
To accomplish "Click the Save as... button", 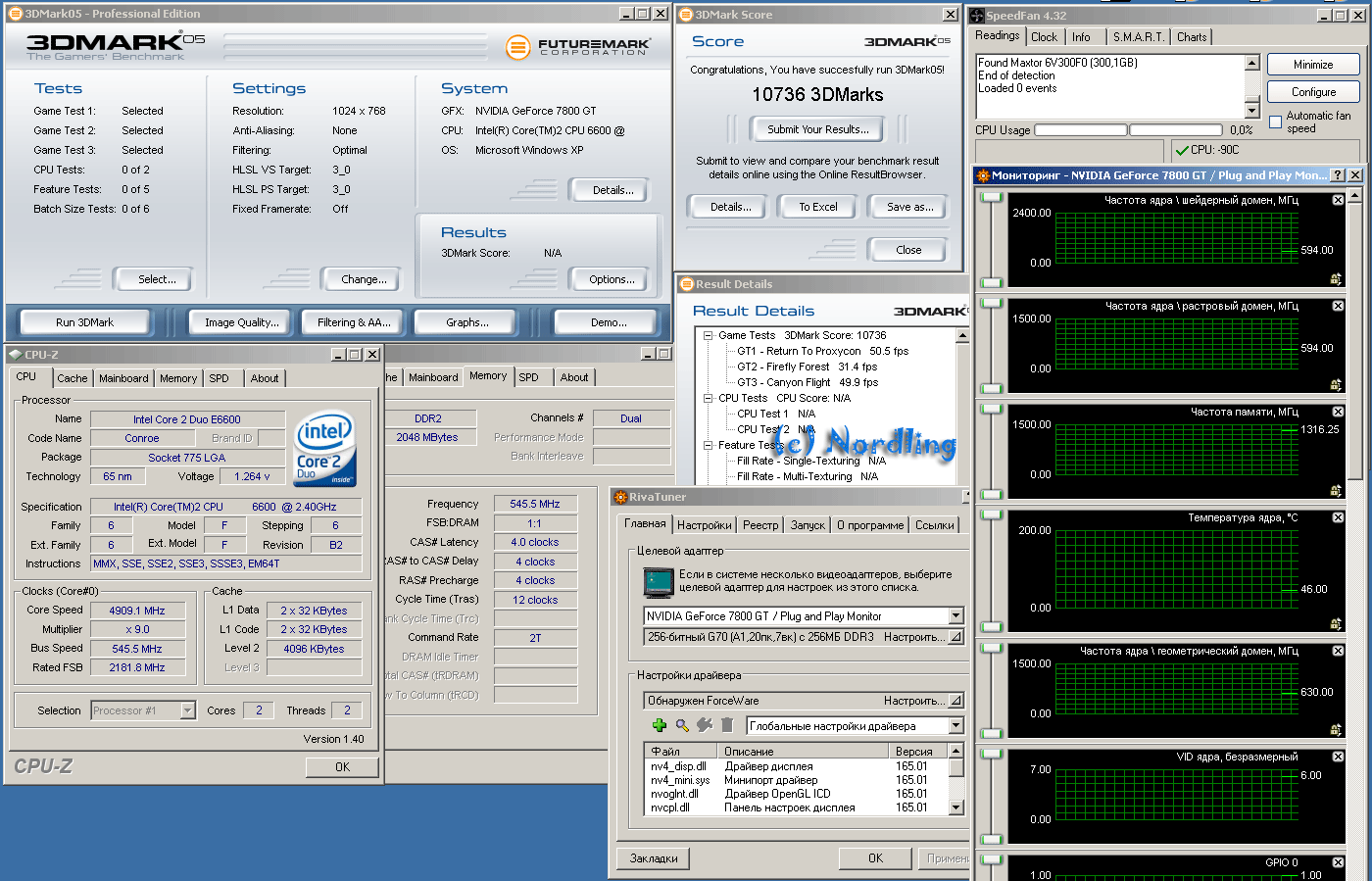I will tap(910, 207).
